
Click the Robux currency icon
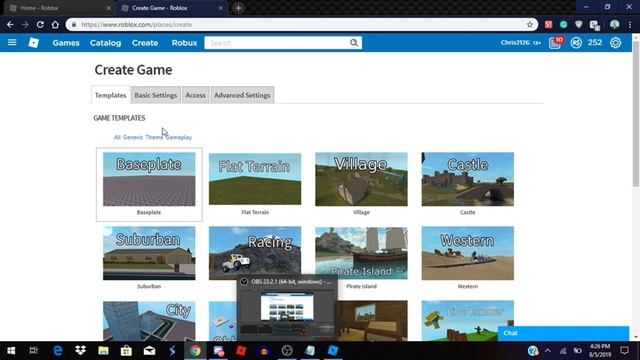[576, 42]
